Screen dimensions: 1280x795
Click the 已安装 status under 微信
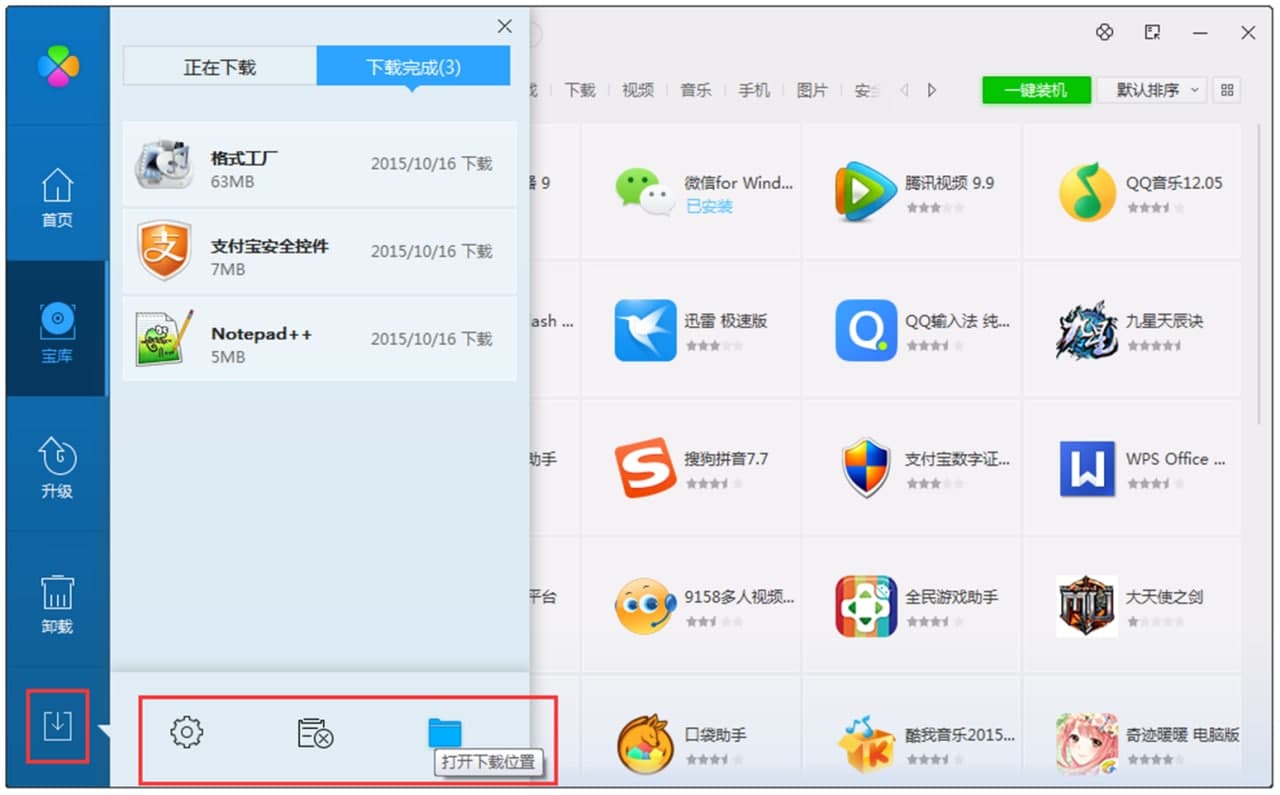(x=709, y=207)
